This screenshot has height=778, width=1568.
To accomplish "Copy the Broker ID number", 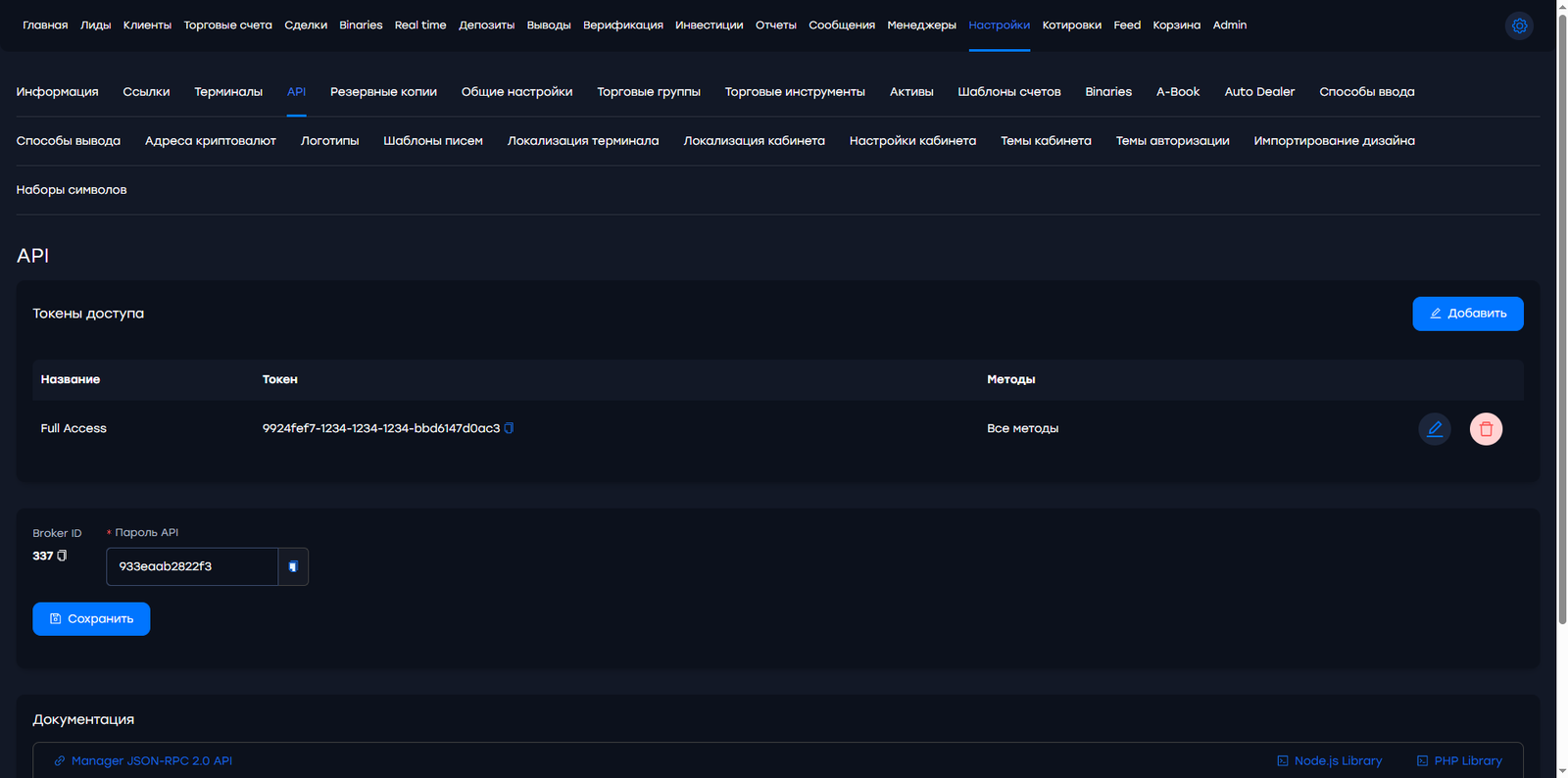I will pos(63,556).
